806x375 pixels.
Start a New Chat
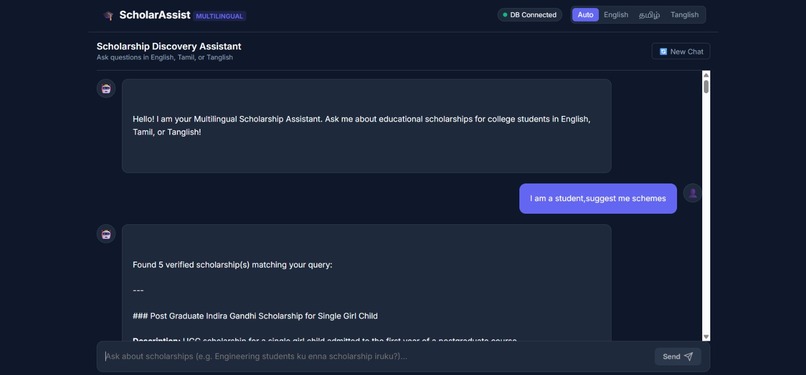[x=681, y=51]
